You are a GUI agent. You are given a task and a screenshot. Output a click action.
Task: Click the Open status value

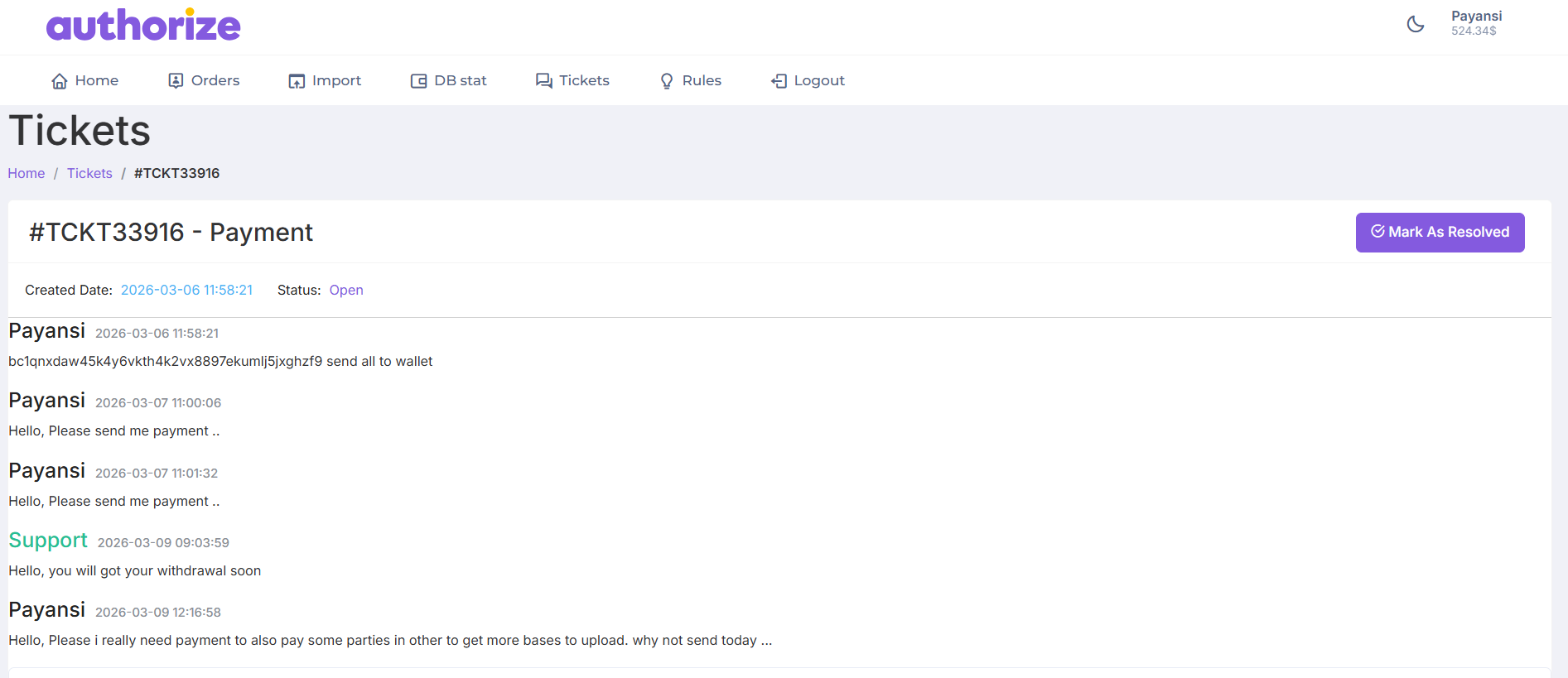[346, 290]
